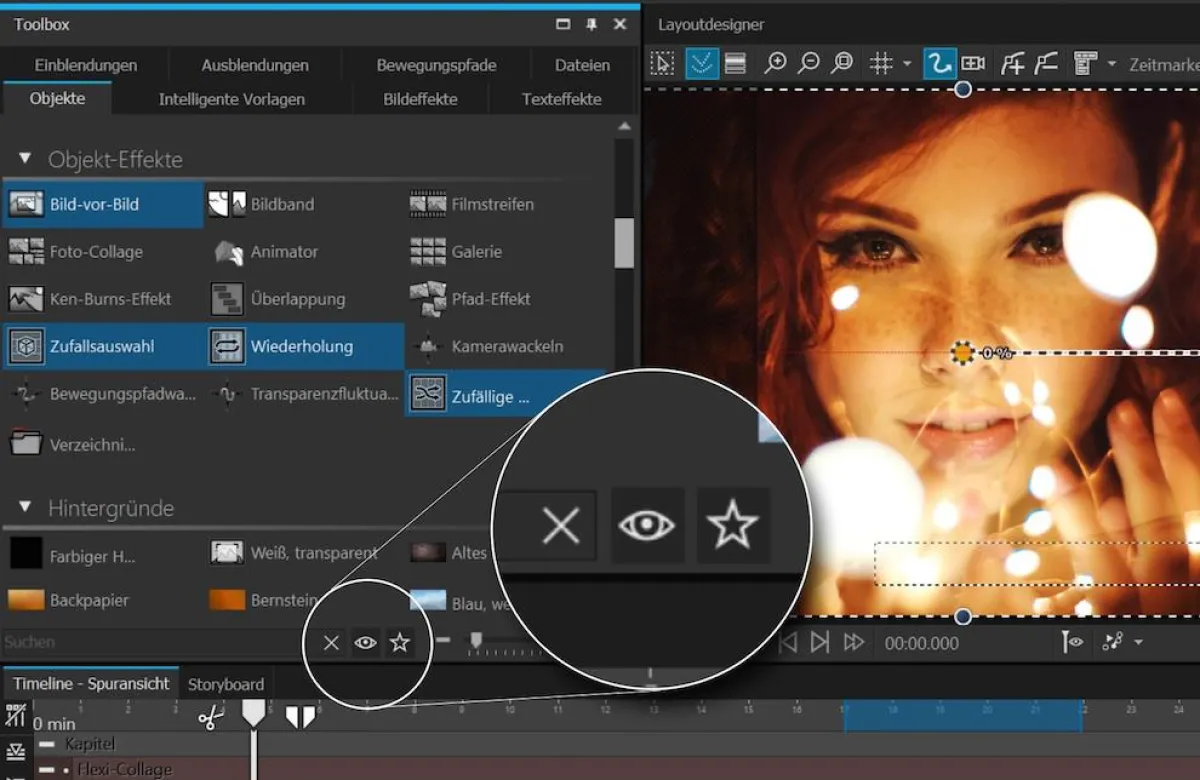Select the motion path tool icon
The width and height of the screenshot is (1200, 780).
(x=938, y=64)
